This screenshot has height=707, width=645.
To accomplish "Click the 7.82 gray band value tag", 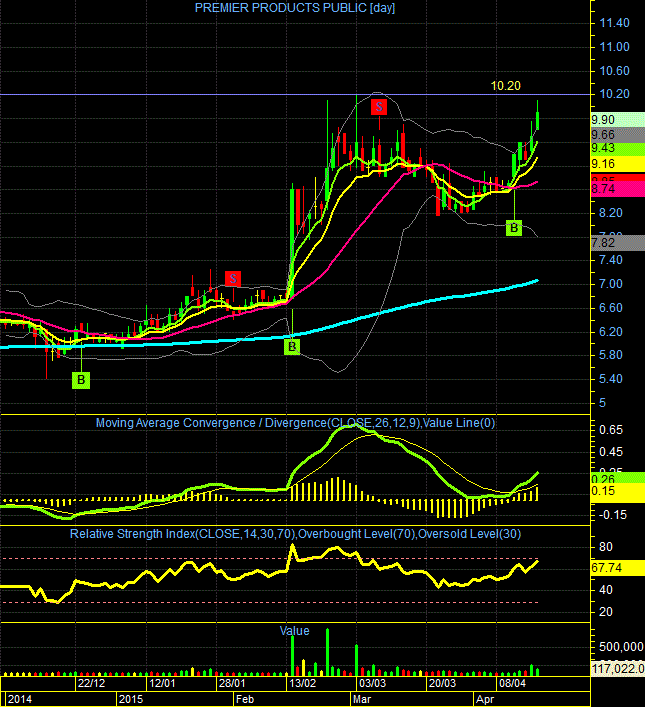I will pos(617,243).
